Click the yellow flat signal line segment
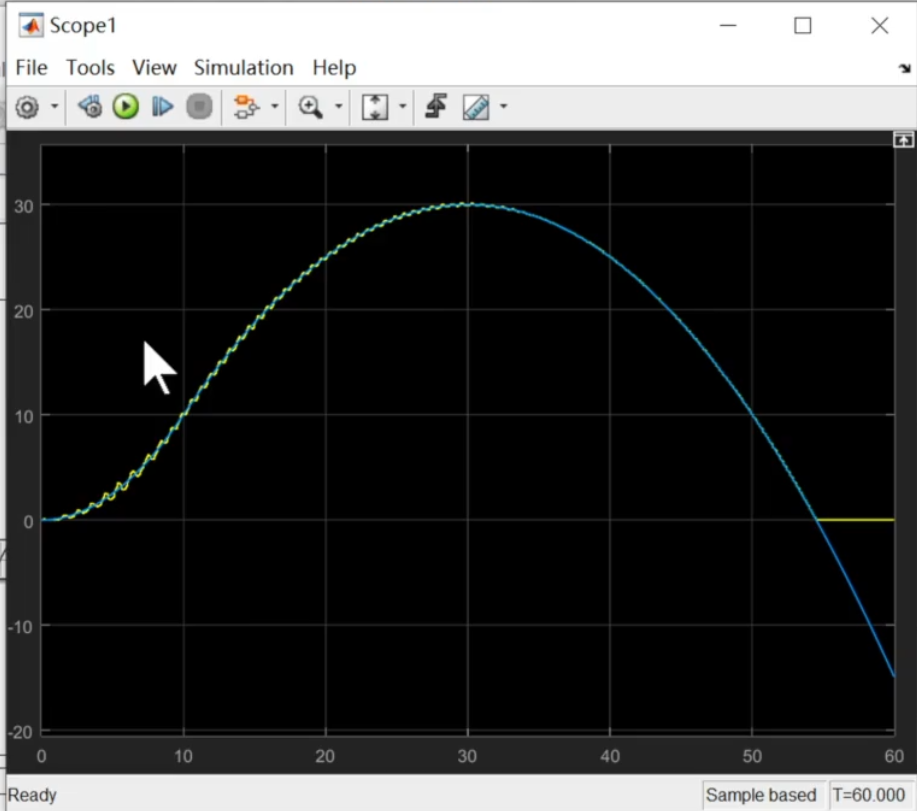The image size is (917, 811). (x=856, y=520)
